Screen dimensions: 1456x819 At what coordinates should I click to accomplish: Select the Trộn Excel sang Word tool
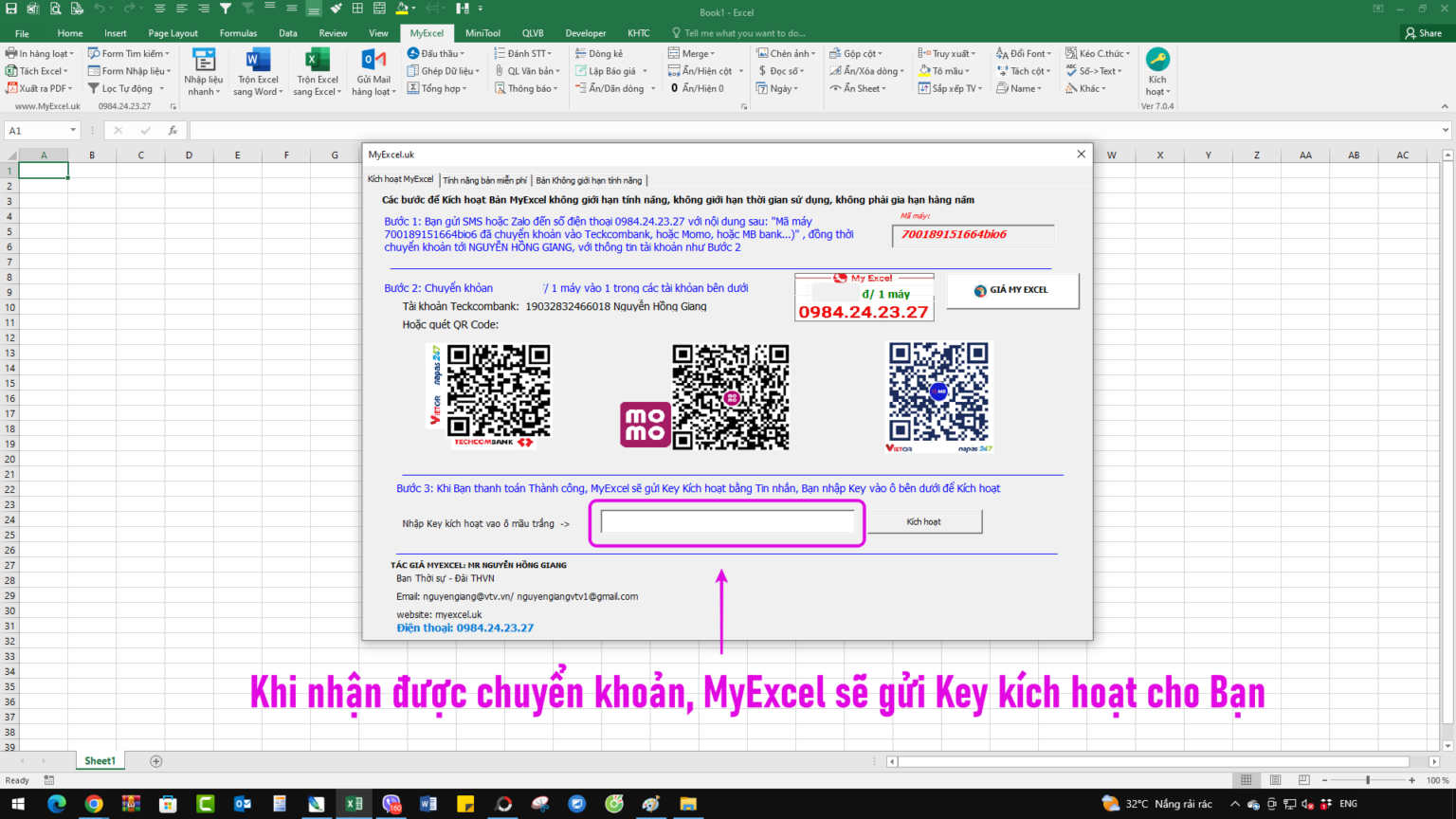point(257,70)
